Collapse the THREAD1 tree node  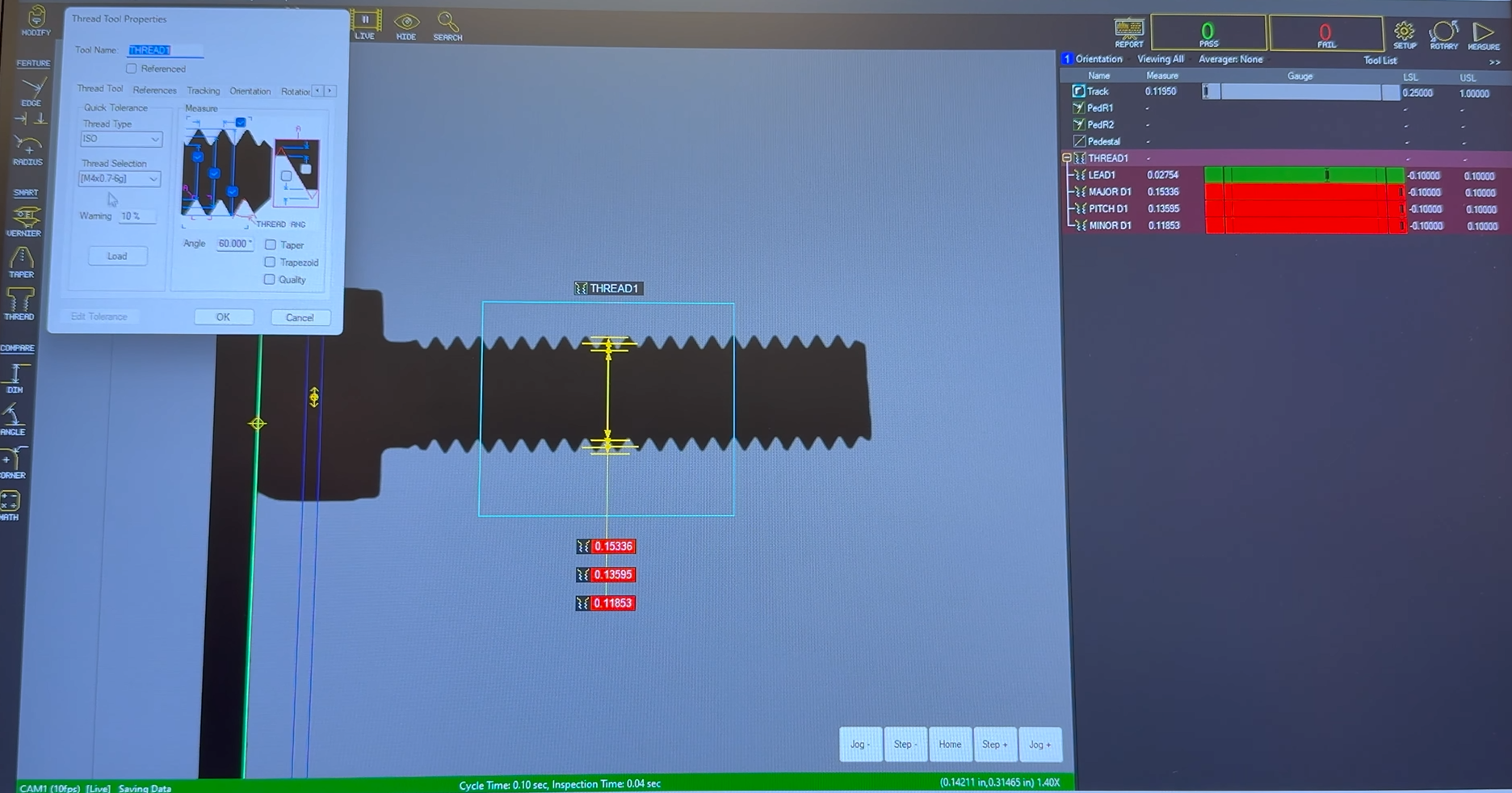click(1066, 158)
